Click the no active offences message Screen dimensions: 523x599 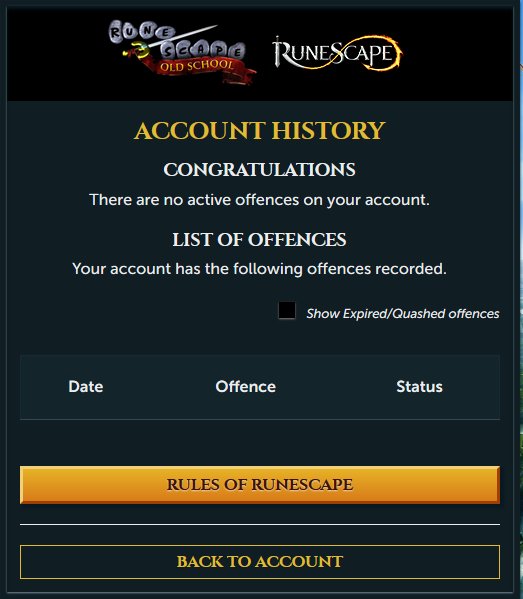click(x=260, y=200)
